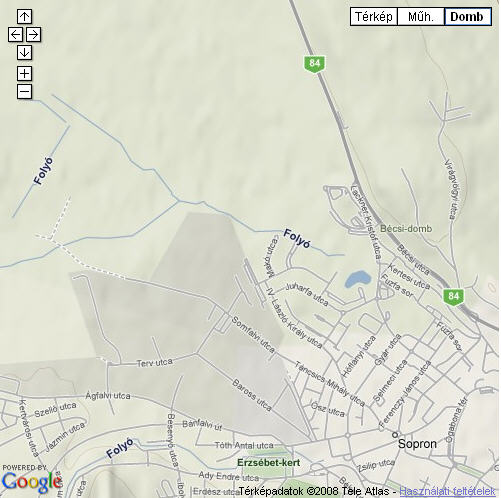Image resolution: width=501 pixels, height=498 pixels.
Task: Click the Sopron city marker
Action: pyautogui.click(x=395, y=435)
